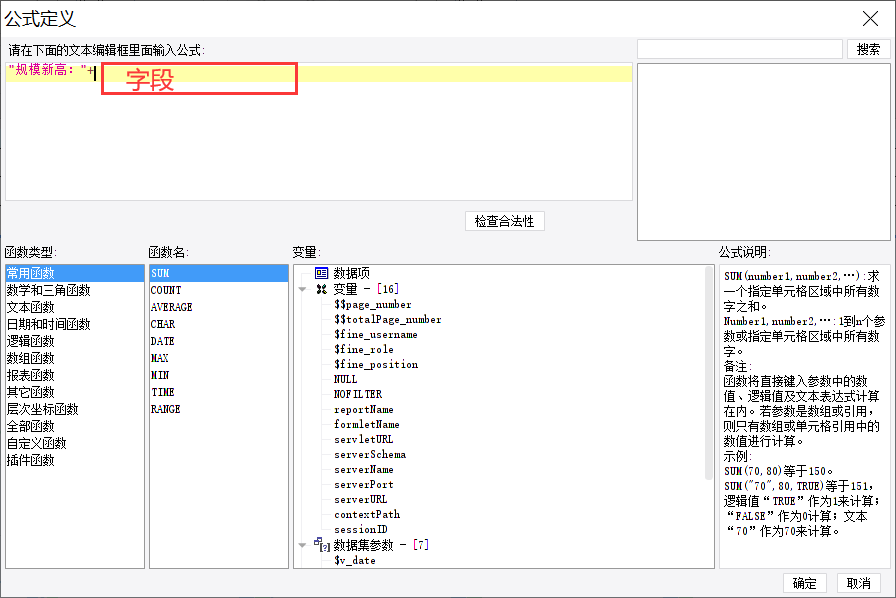Image resolution: width=896 pixels, height=598 pixels.
Task: Confirm with the 确定 button
Action: pyautogui.click(x=805, y=583)
